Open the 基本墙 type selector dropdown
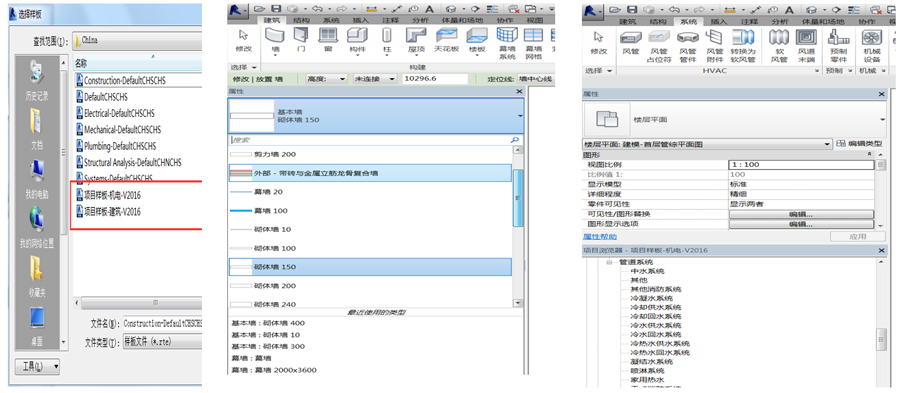Viewport: 900px width, 393px height. point(376,115)
